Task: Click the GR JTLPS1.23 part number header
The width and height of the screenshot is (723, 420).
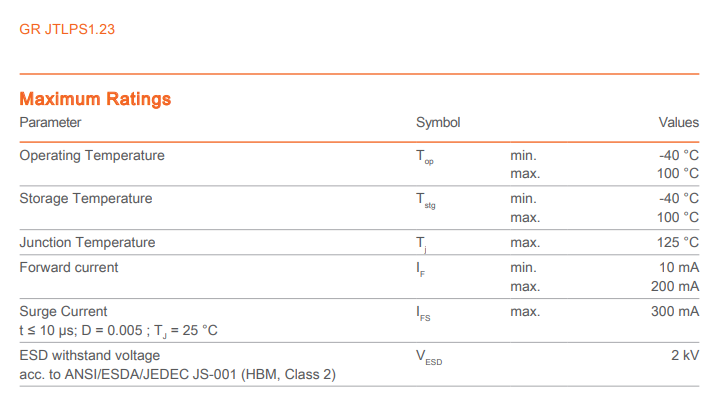Action: coord(66,29)
